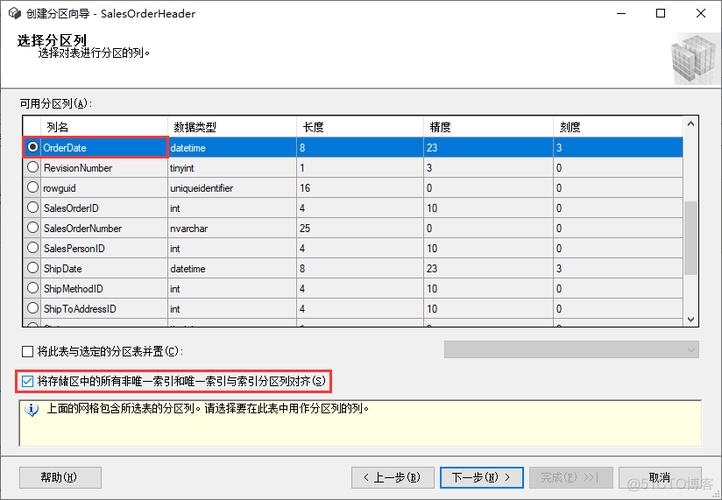Image resolution: width=722 pixels, height=500 pixels.
Task: Maximize the wizard window
Action: coord(661,13)
